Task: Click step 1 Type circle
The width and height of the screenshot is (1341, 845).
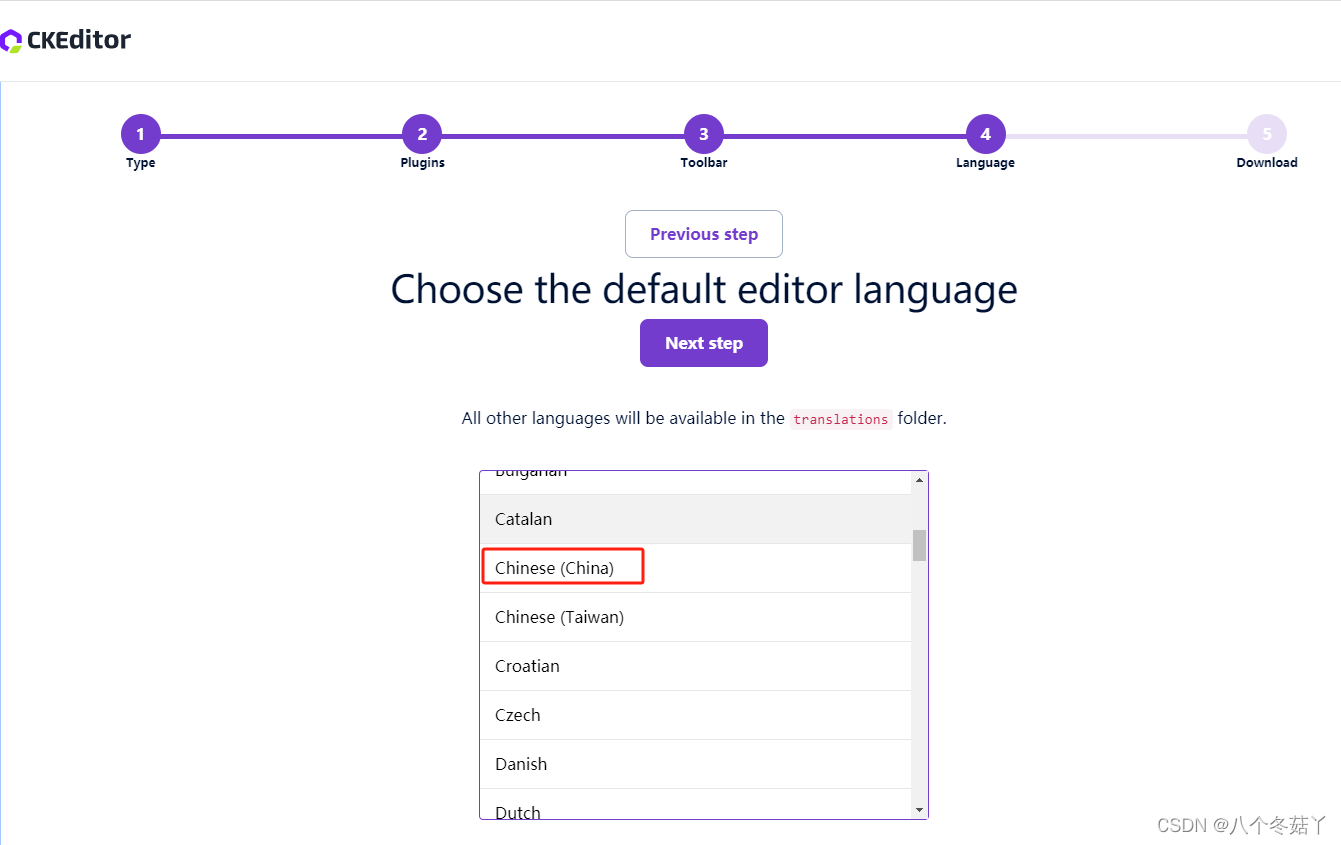Action: pyautogui.click(x=140, y=133)
